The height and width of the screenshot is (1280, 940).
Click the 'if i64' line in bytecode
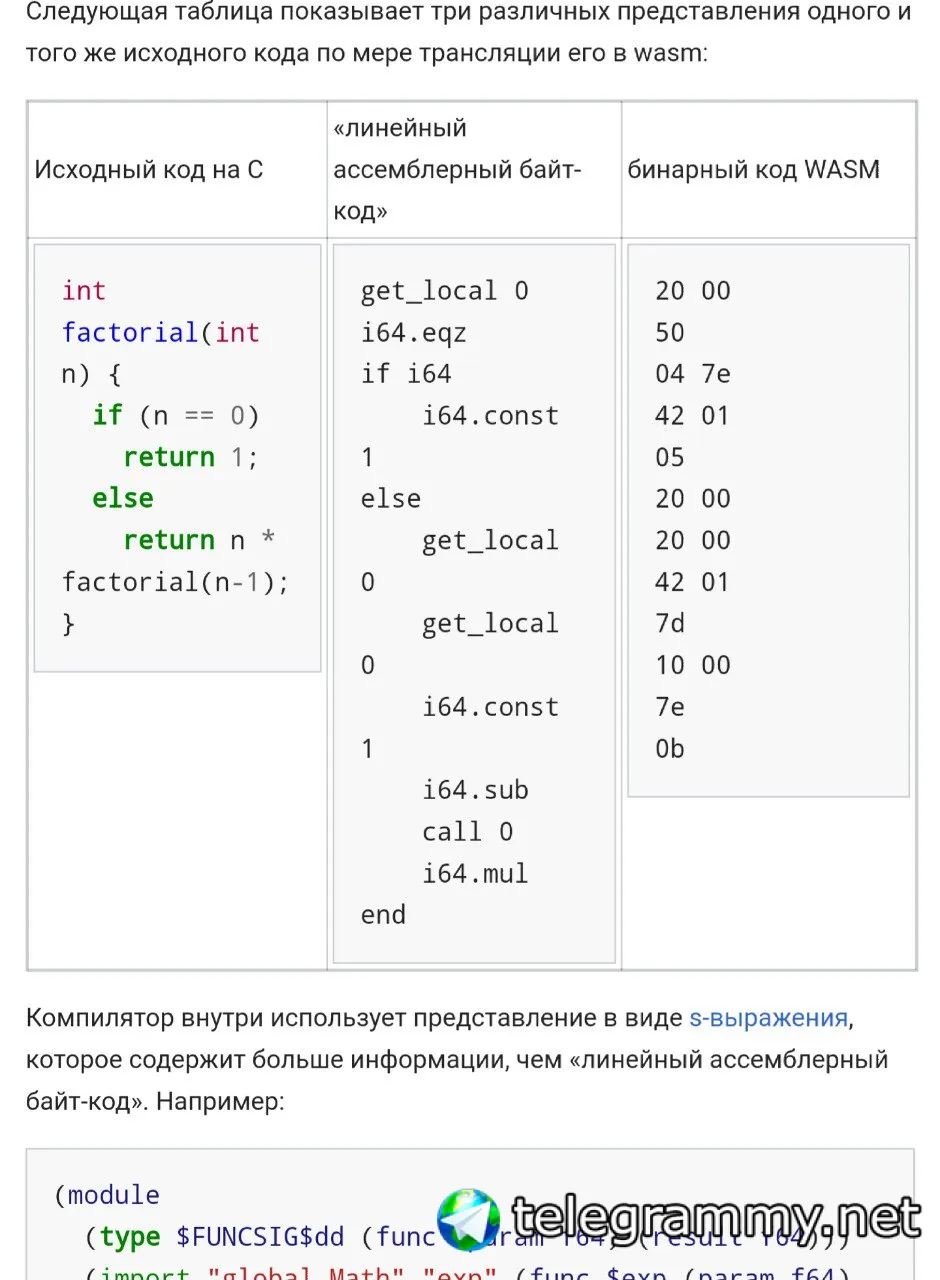(x=406, y=374)
